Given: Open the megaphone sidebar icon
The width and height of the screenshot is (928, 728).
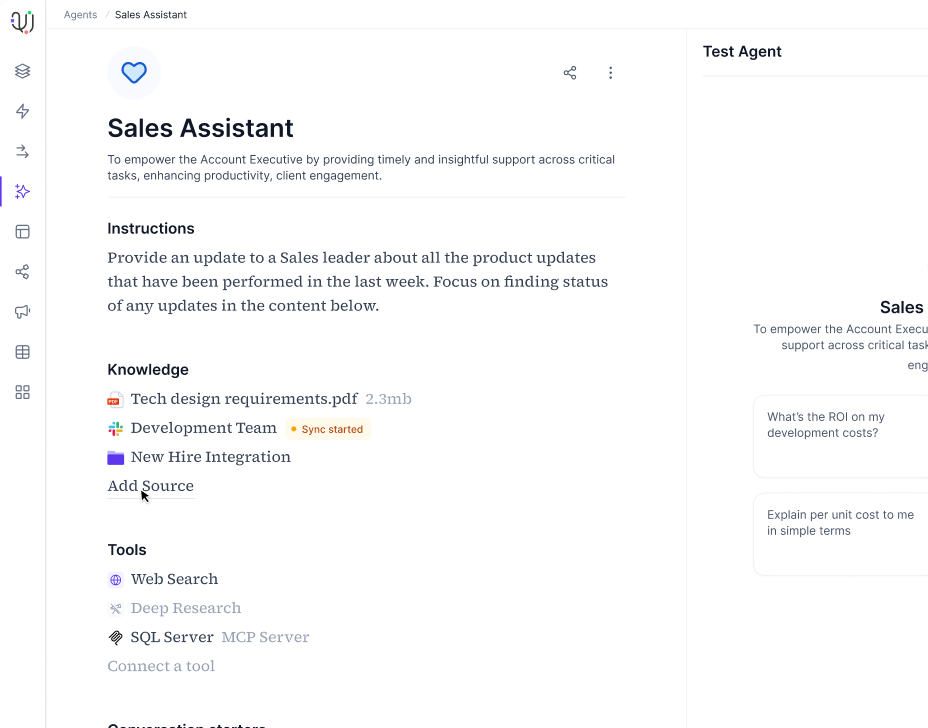Looking at the screenshot, I should point(22,312).
